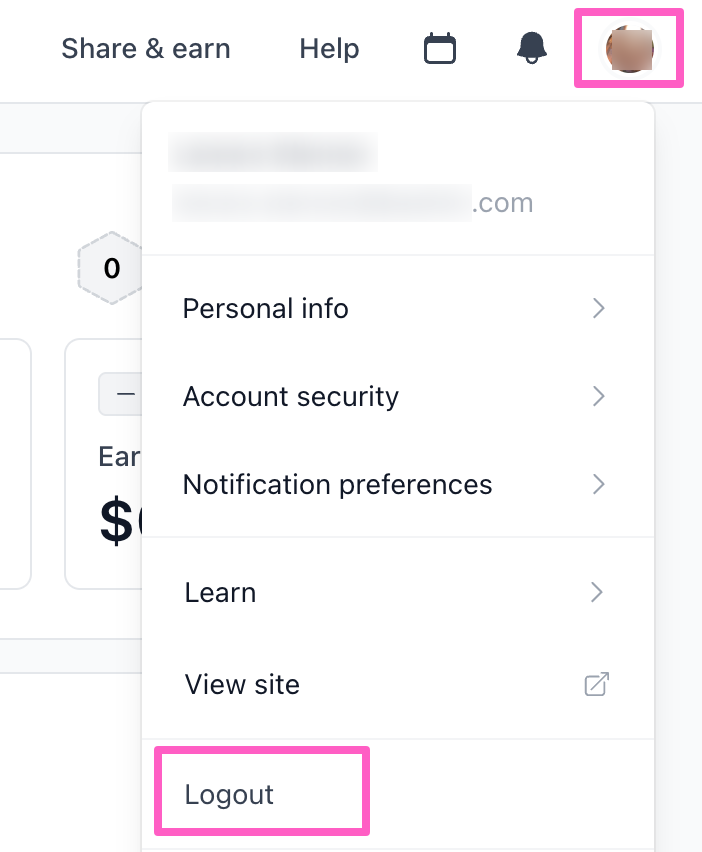702x852 pixels.
Task: Click the external link icon beside View site
Action: tap(597, 684)
